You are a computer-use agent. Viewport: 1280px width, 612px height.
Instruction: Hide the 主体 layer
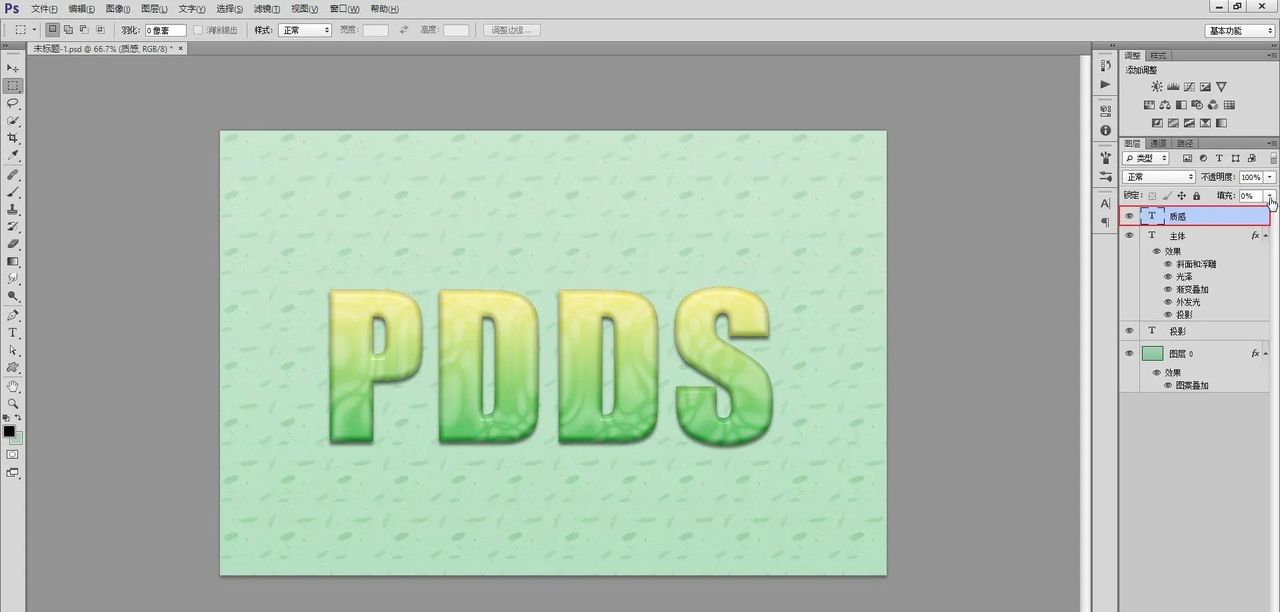[x=1130, y=236]
